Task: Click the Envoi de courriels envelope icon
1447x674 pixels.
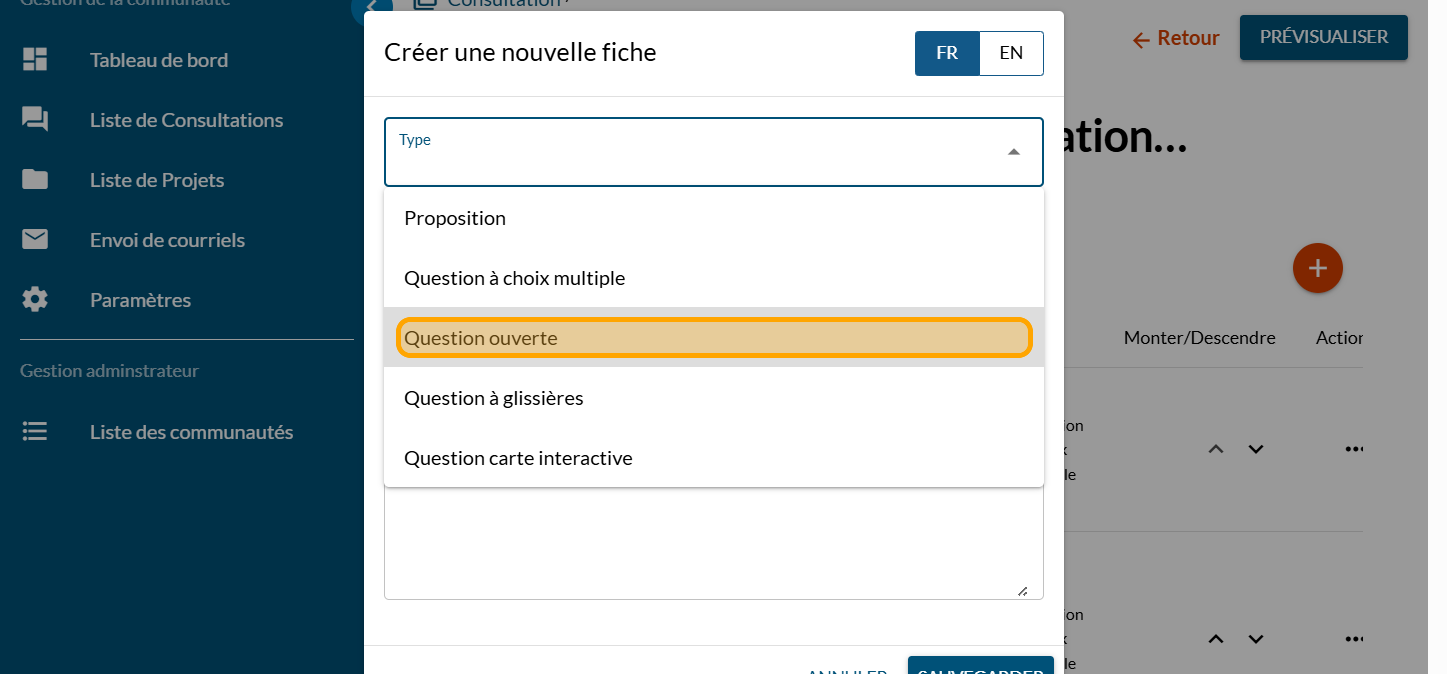Action: point(35,240)
